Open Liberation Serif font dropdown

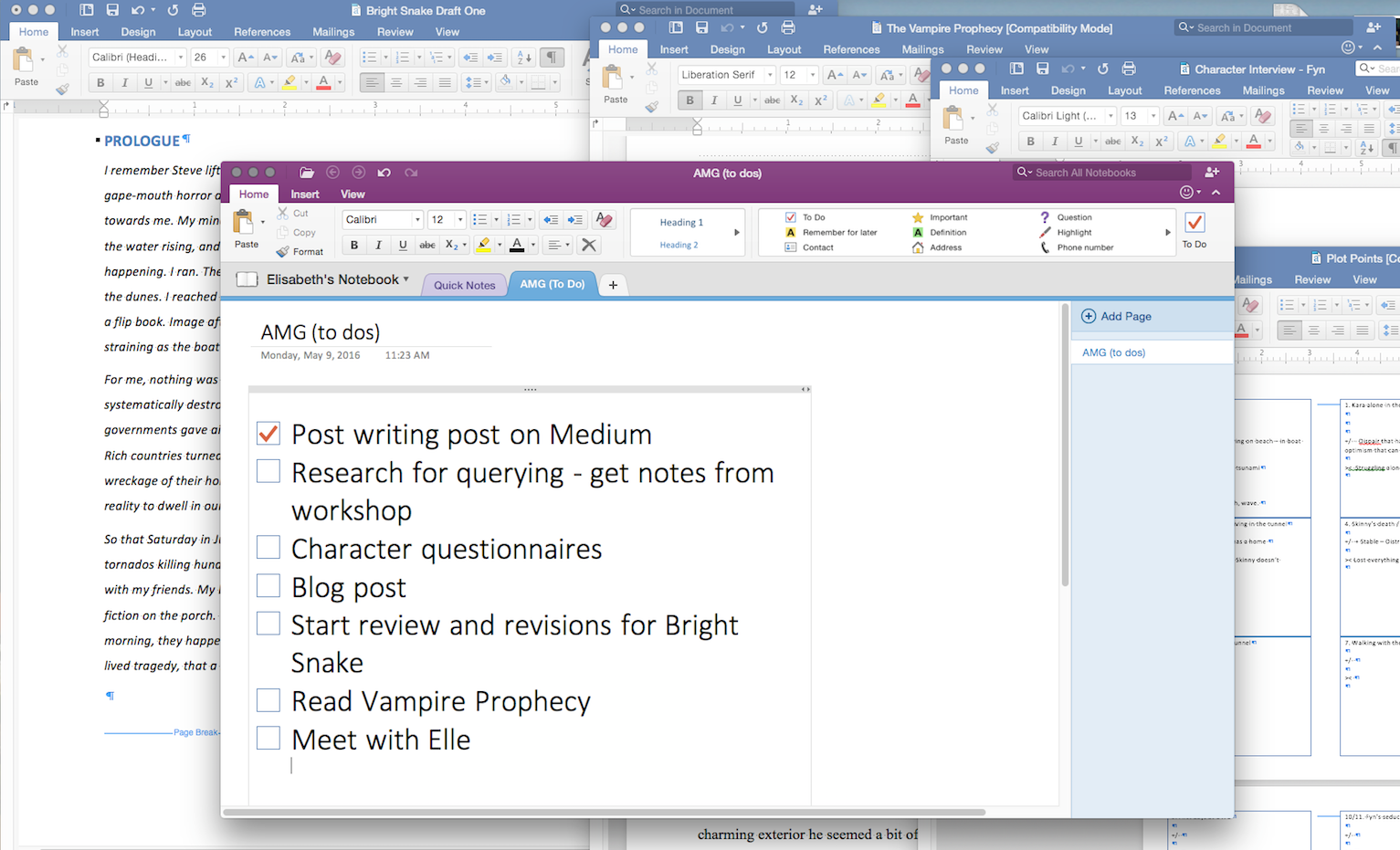tap(770, 75)
